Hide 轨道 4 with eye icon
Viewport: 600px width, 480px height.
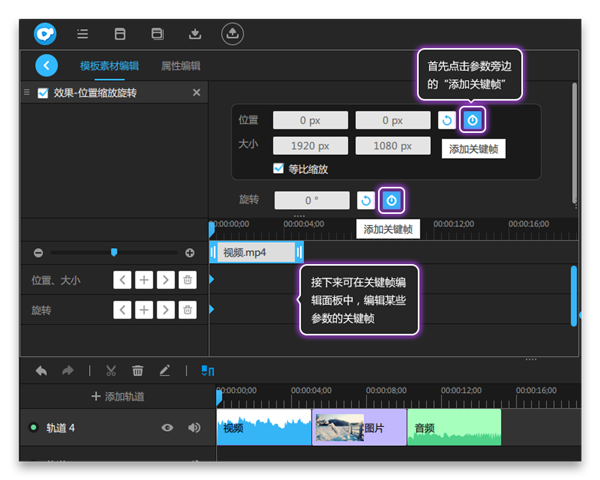coord(167,428)
